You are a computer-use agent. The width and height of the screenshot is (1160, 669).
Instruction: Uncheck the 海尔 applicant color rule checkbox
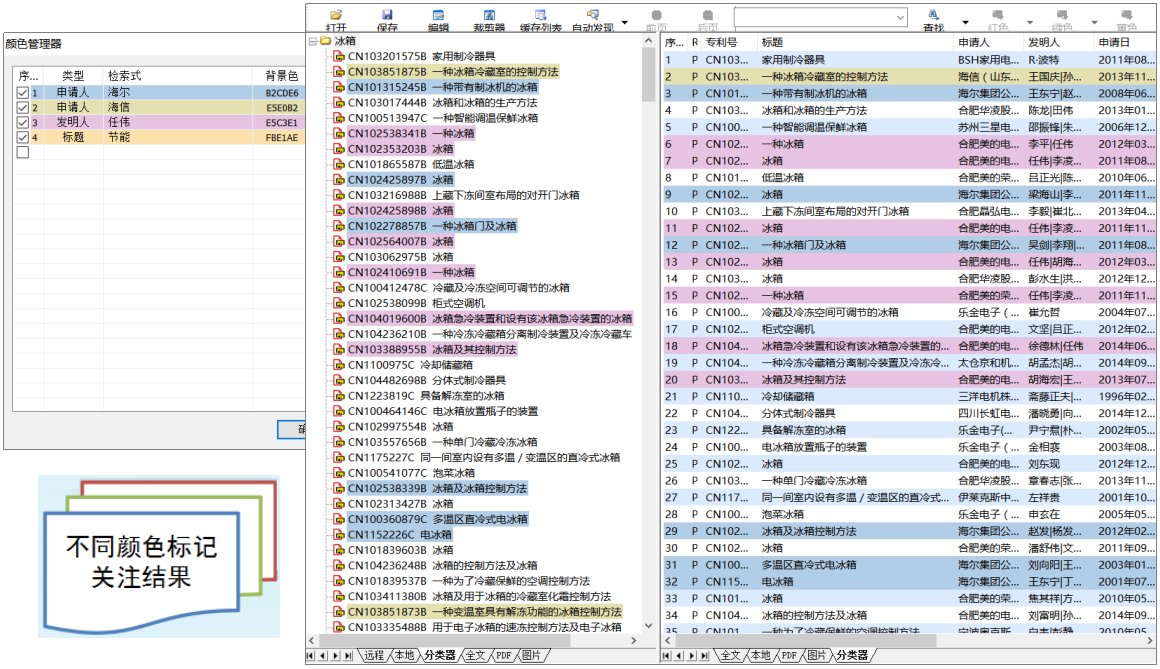23,93
